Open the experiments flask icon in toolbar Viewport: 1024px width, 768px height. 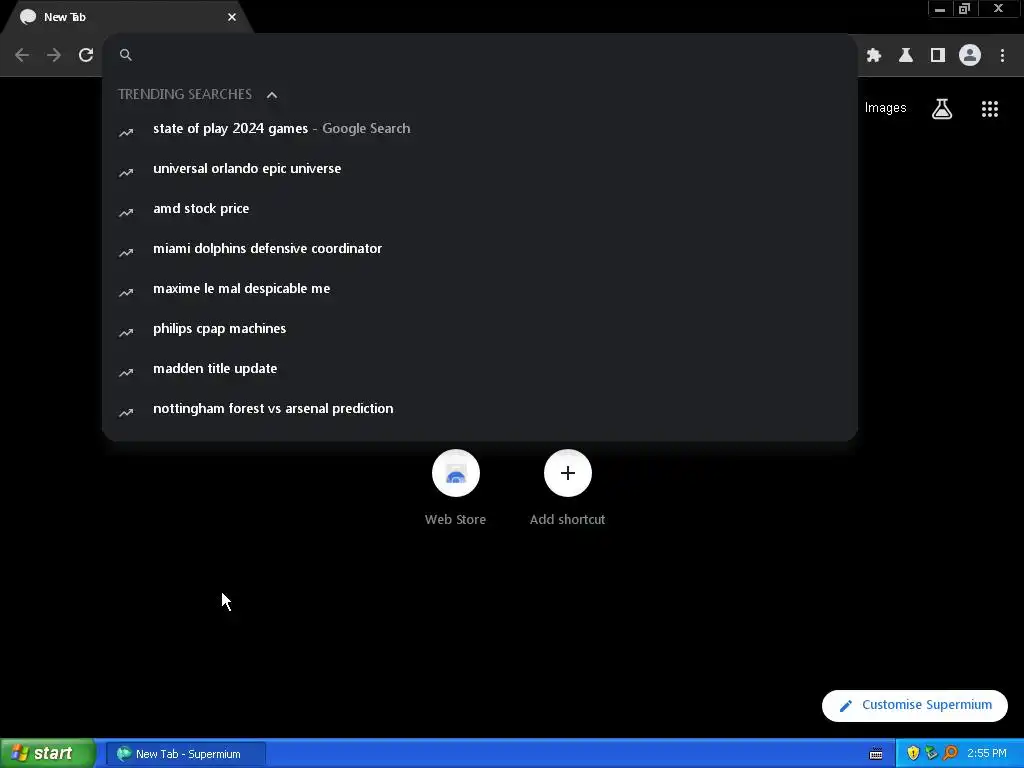point(906,56)
